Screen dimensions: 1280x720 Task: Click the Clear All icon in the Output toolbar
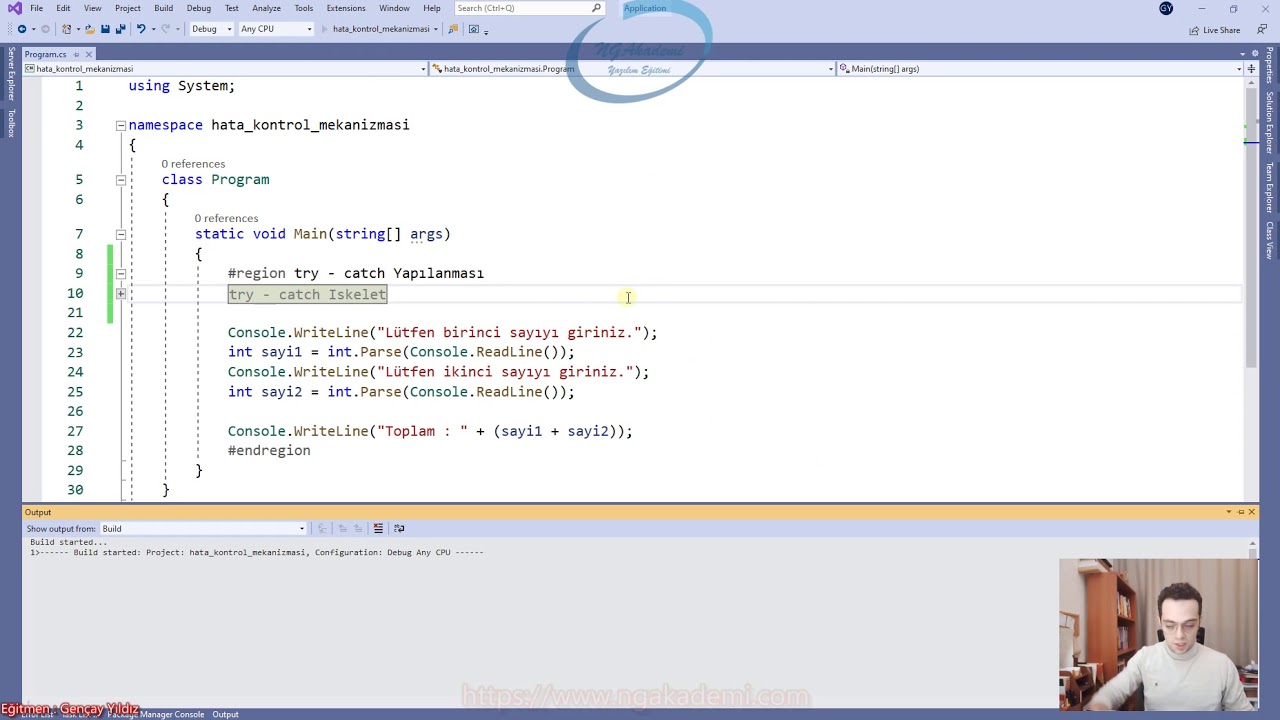click(378, 528)
